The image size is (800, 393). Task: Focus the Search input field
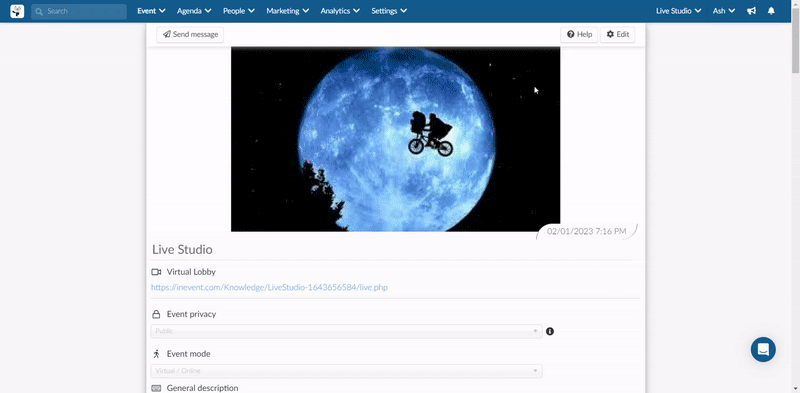tap(79, 11)
